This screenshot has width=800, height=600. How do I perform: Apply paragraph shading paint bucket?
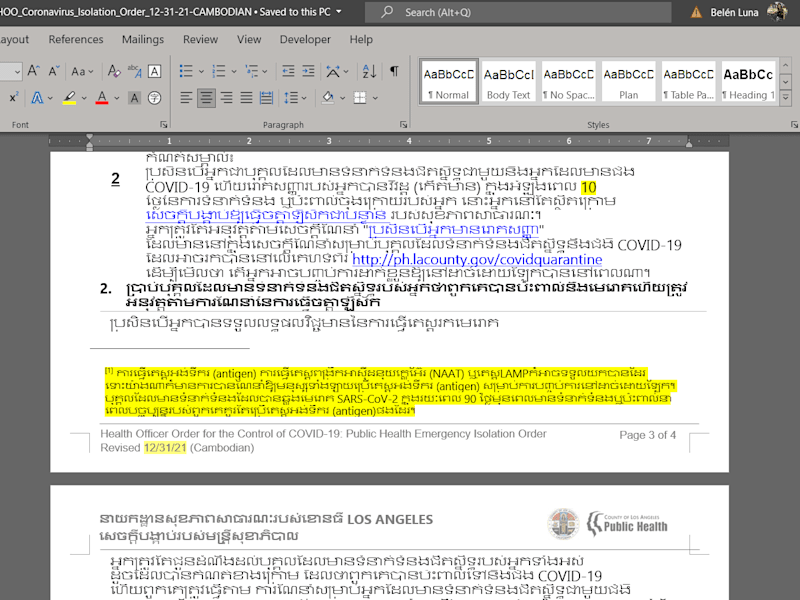click(x=328, y=97)
